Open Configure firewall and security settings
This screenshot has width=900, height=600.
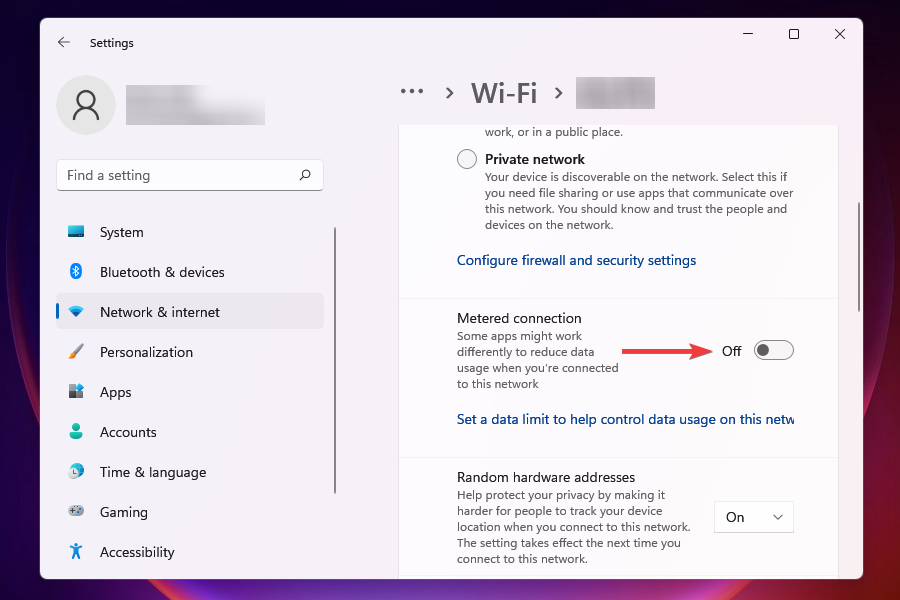click(576, 260)
